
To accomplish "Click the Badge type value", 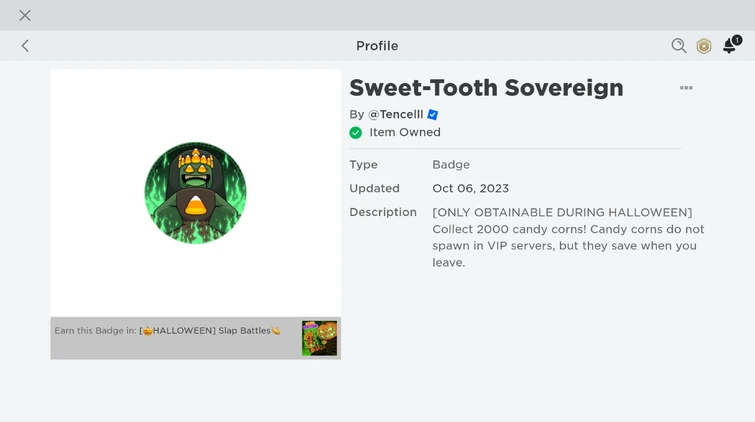I will 451,165.
